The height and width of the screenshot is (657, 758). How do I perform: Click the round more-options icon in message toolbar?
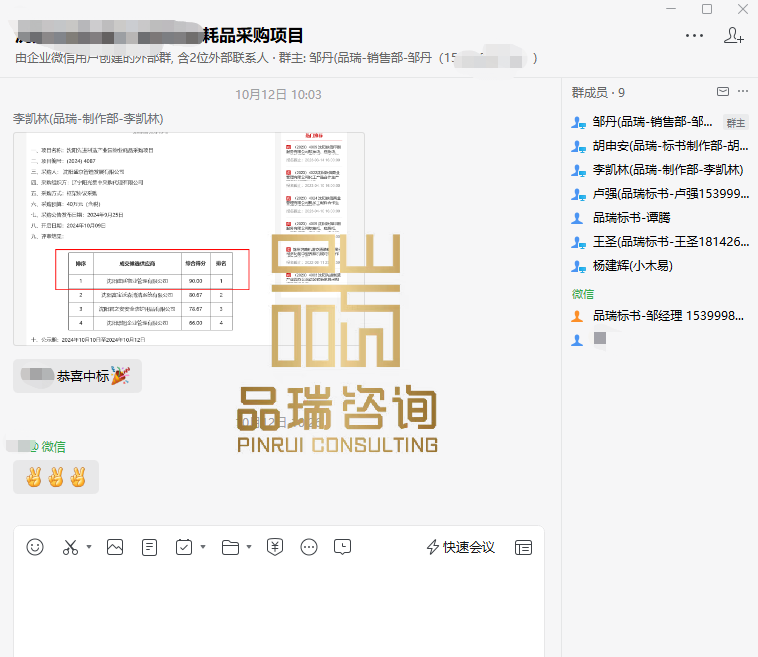click(309, 547)
